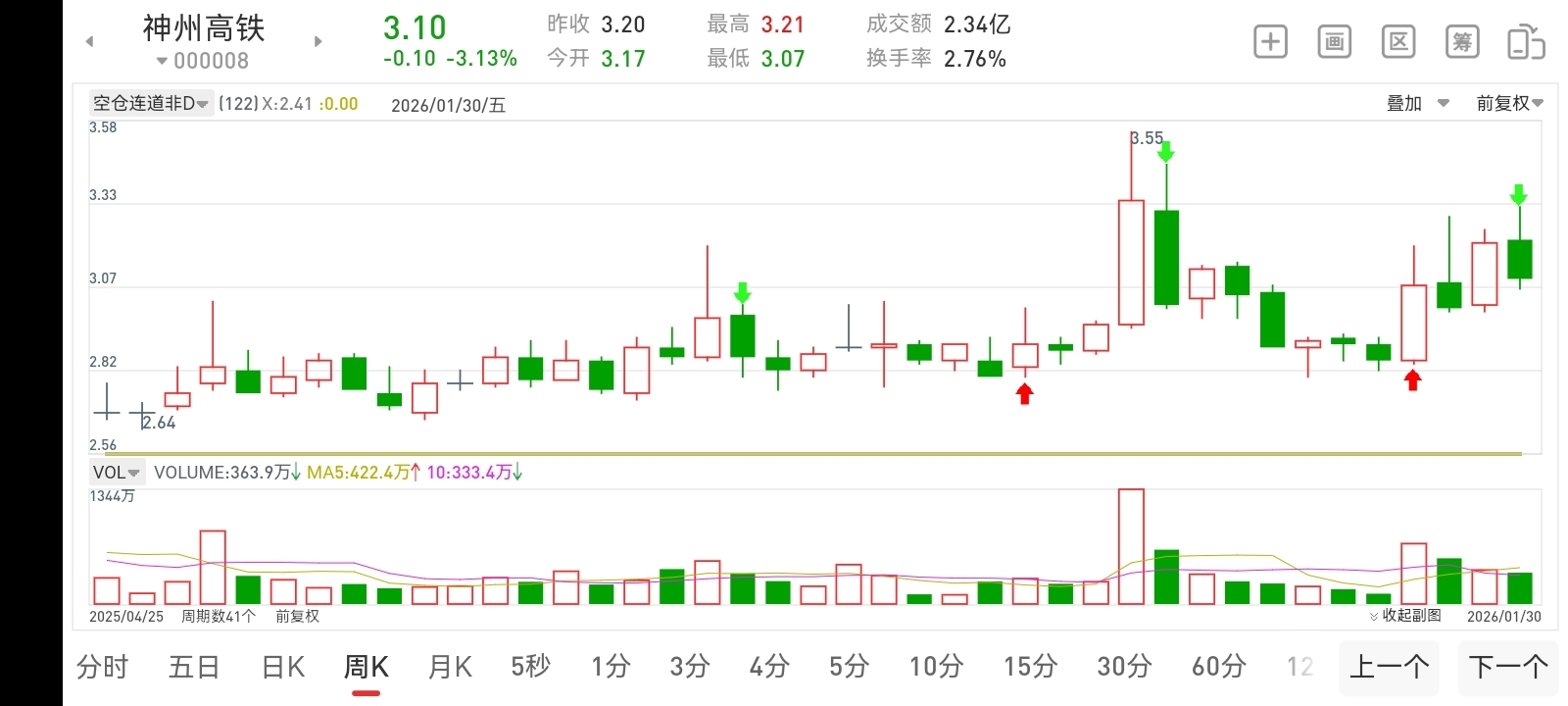1568x706 pixels.
Task: Switch to the 日K tab
Action: (x=283, y=668)
